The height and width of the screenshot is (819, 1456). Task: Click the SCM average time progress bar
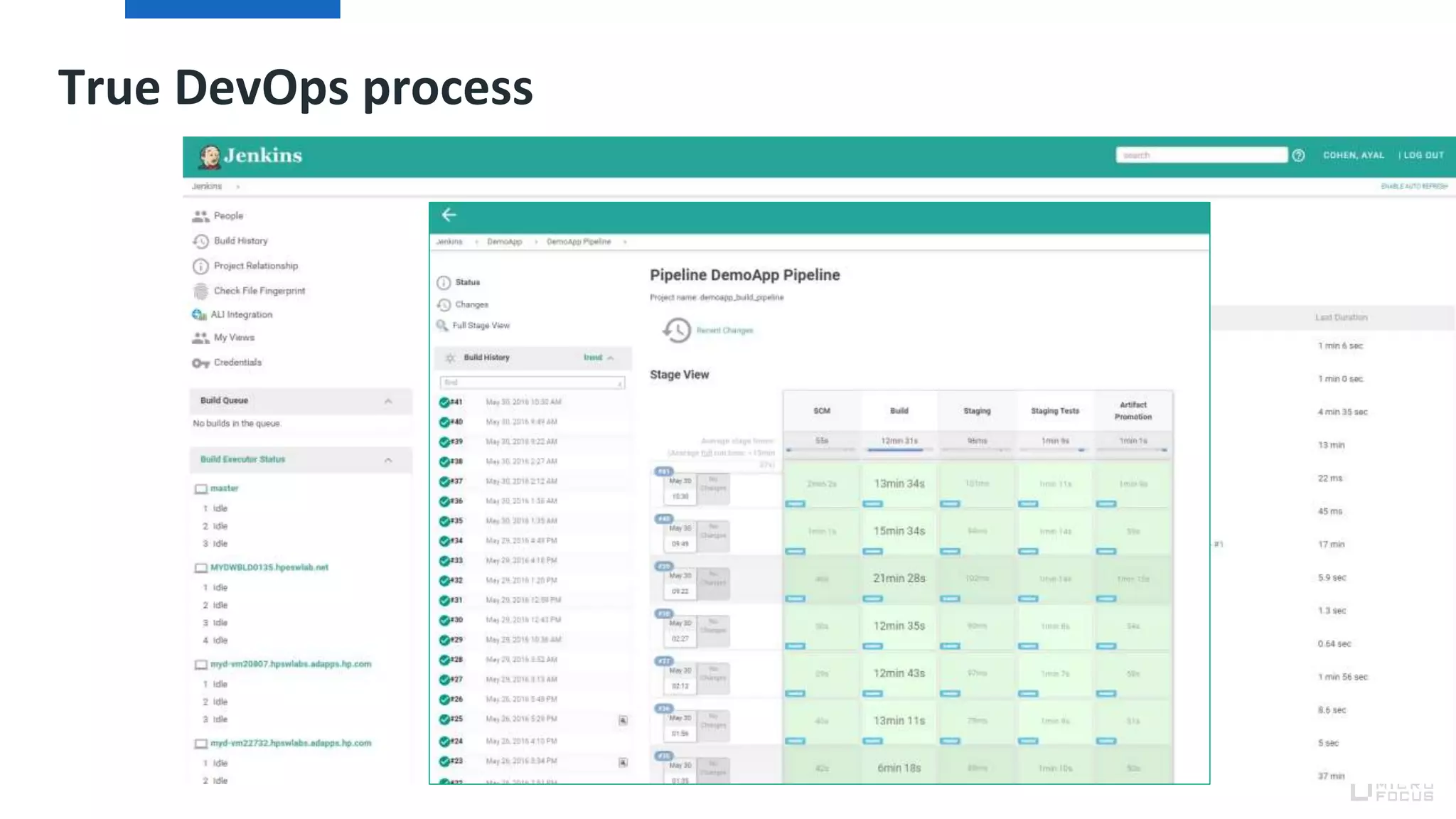822,450
